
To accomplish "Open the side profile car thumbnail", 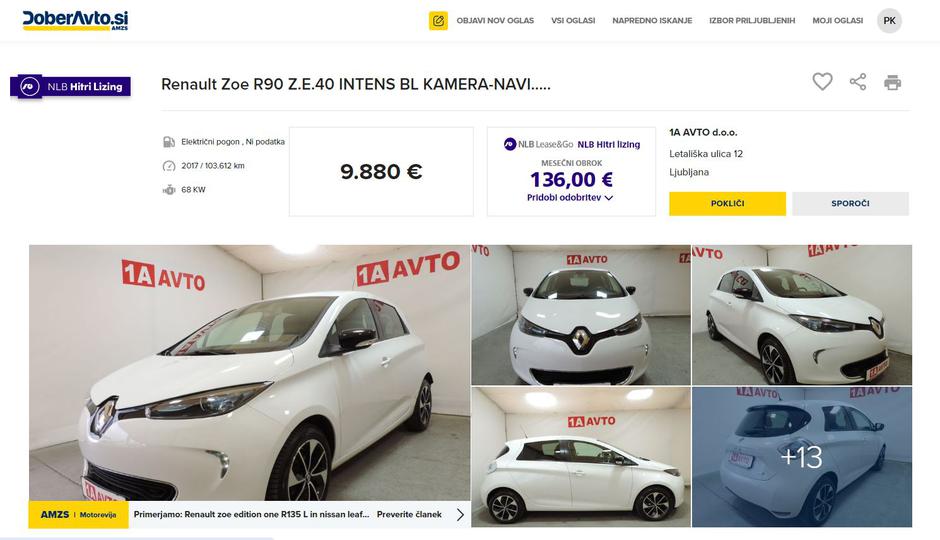I will 581,457.
